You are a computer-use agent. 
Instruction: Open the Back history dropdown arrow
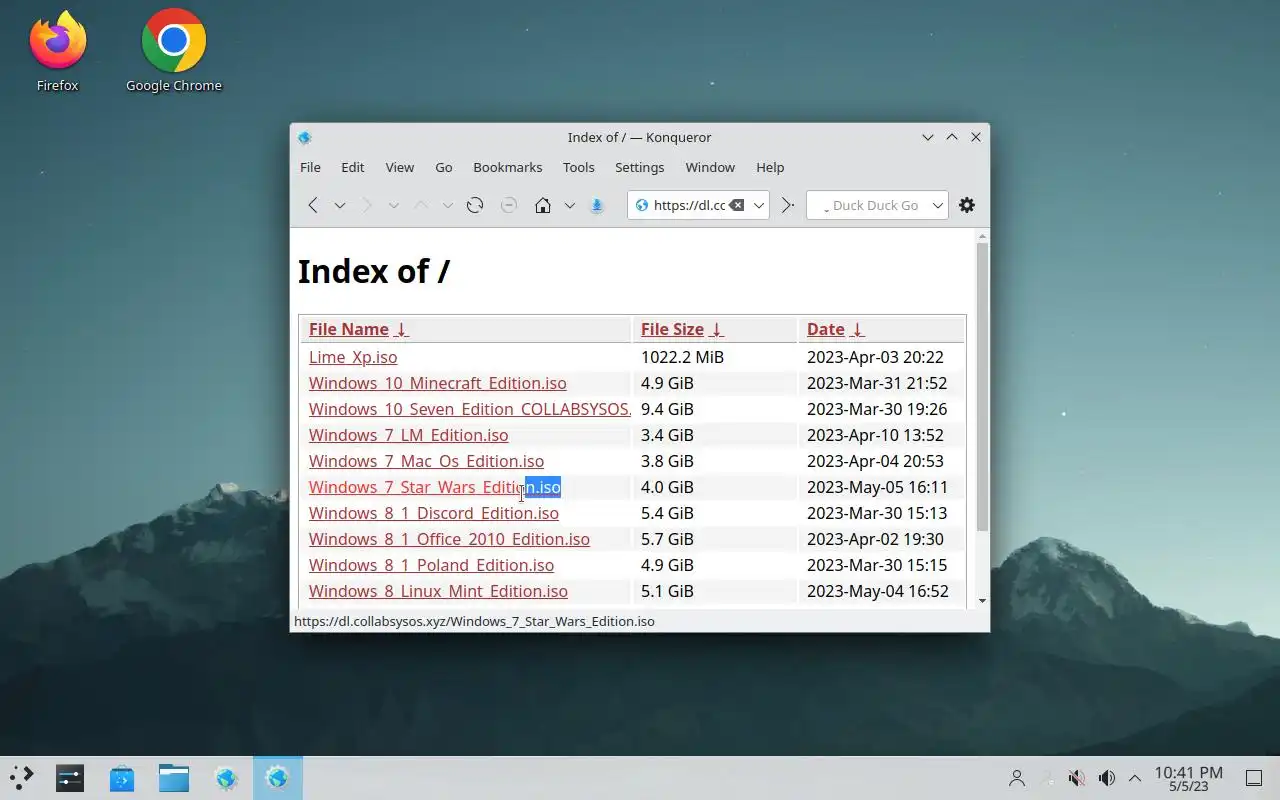340,205
